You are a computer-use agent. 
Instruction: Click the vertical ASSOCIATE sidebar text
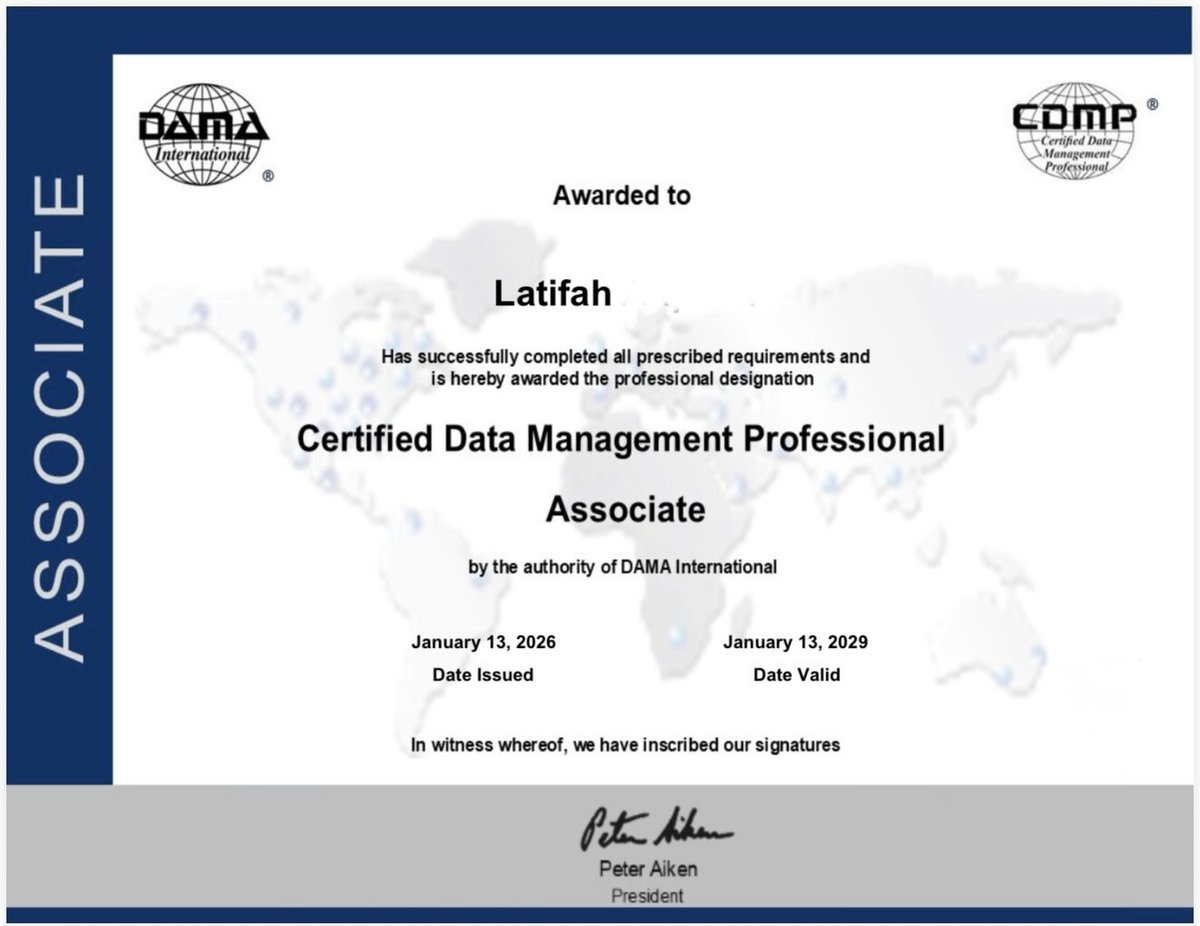(59, 419)
